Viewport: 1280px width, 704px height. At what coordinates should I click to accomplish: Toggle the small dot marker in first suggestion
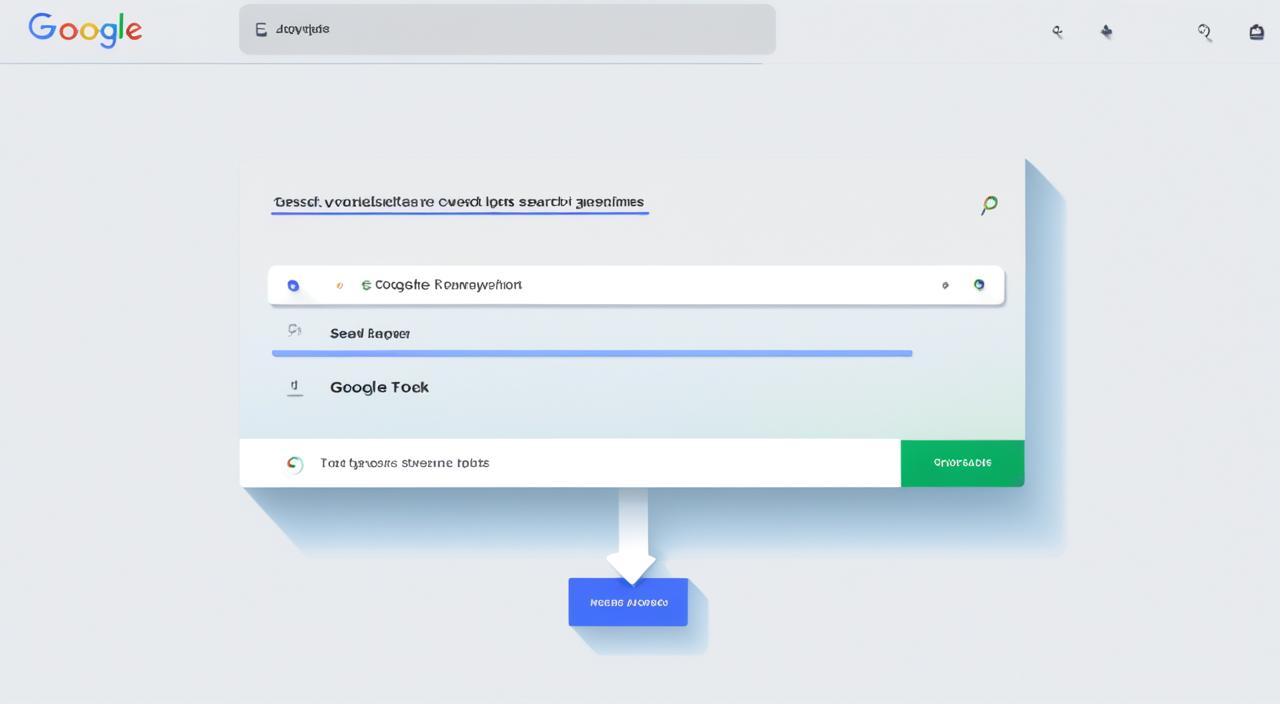(x=340, y=285)
